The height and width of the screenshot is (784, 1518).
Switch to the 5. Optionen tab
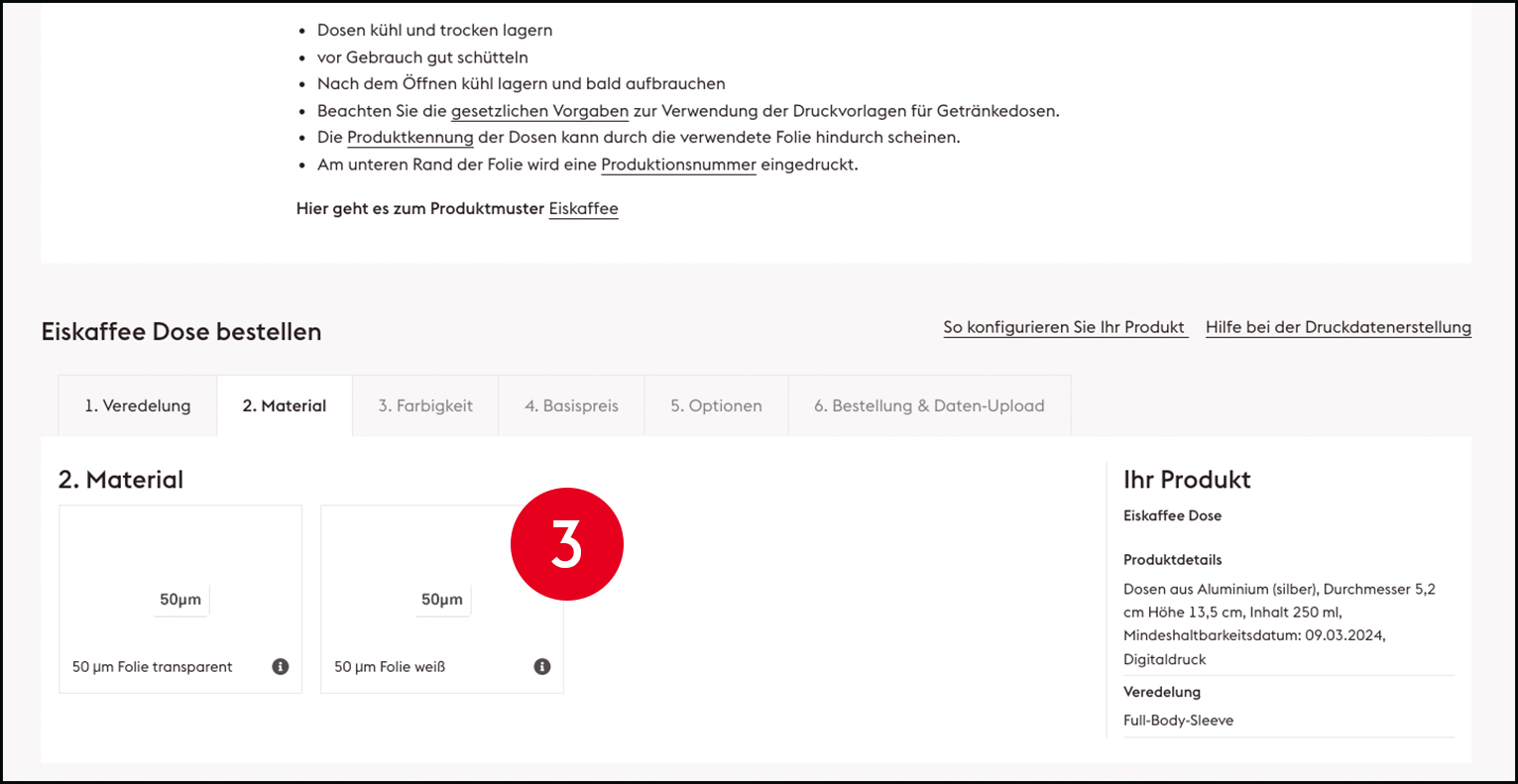click(x=716, y=405)
